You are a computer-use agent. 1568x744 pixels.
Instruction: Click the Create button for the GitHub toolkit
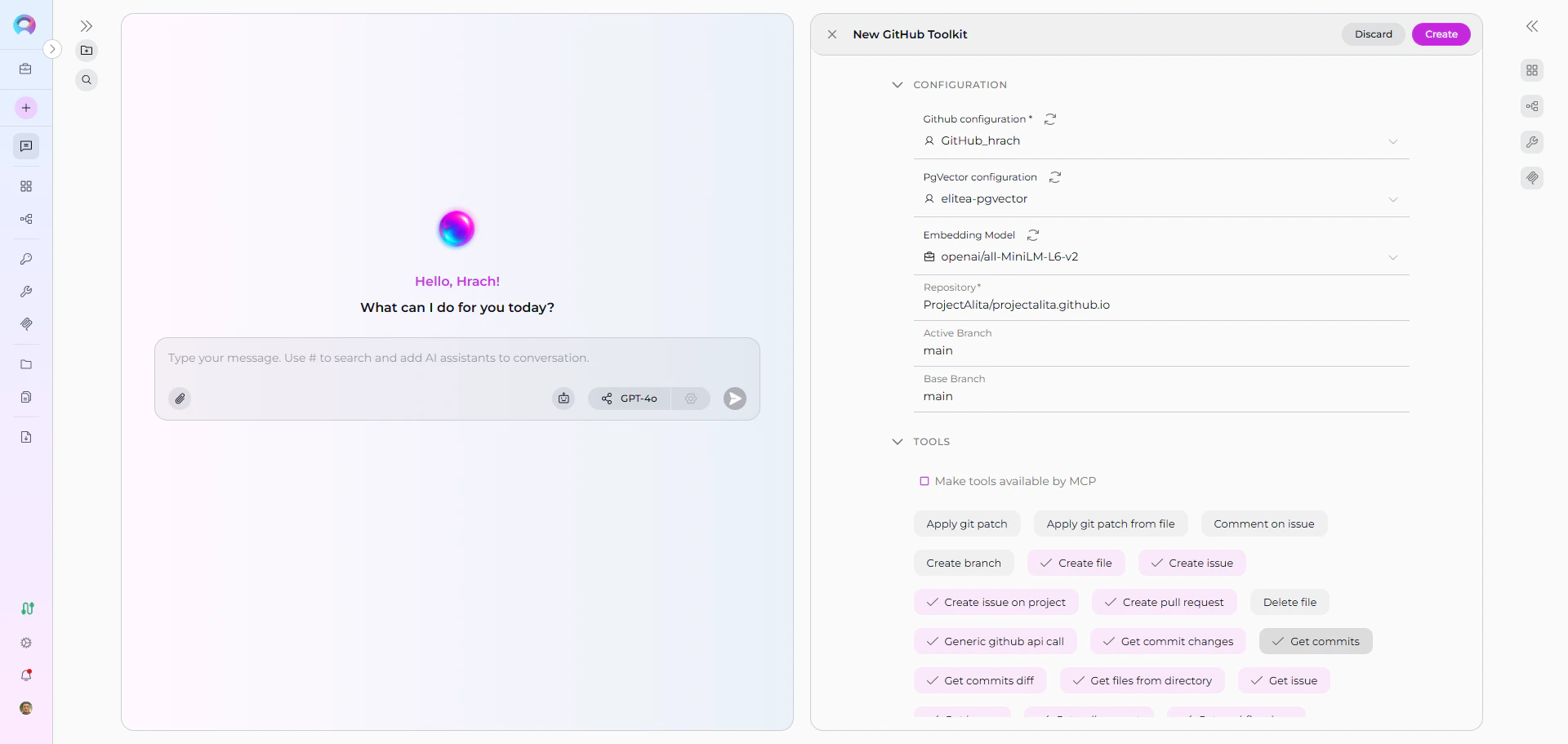(1441, 34)
